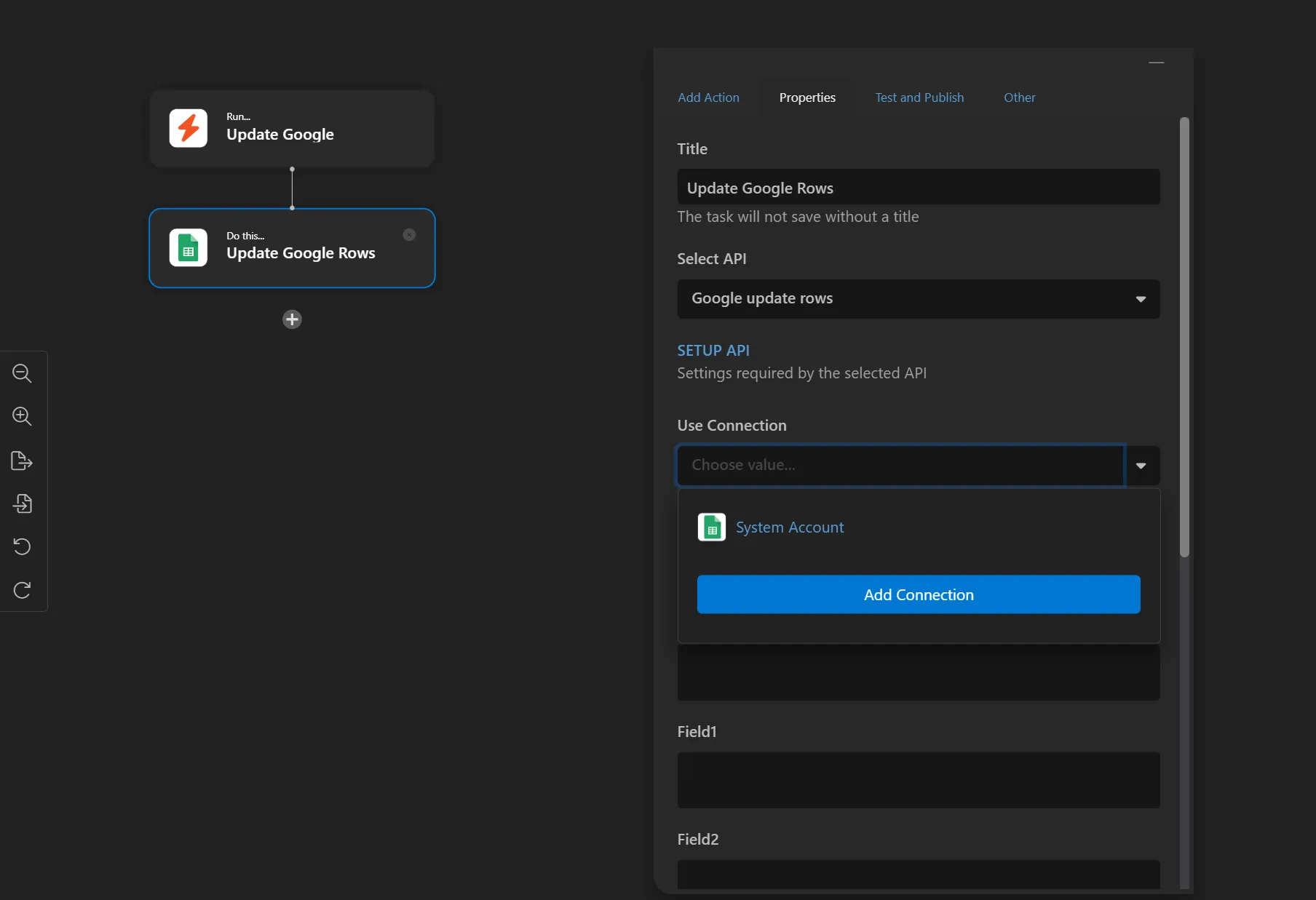This screenshot has width=1316, height=900.
Task: Remove the Update Google Rows node
Action: tap(409, 235)
